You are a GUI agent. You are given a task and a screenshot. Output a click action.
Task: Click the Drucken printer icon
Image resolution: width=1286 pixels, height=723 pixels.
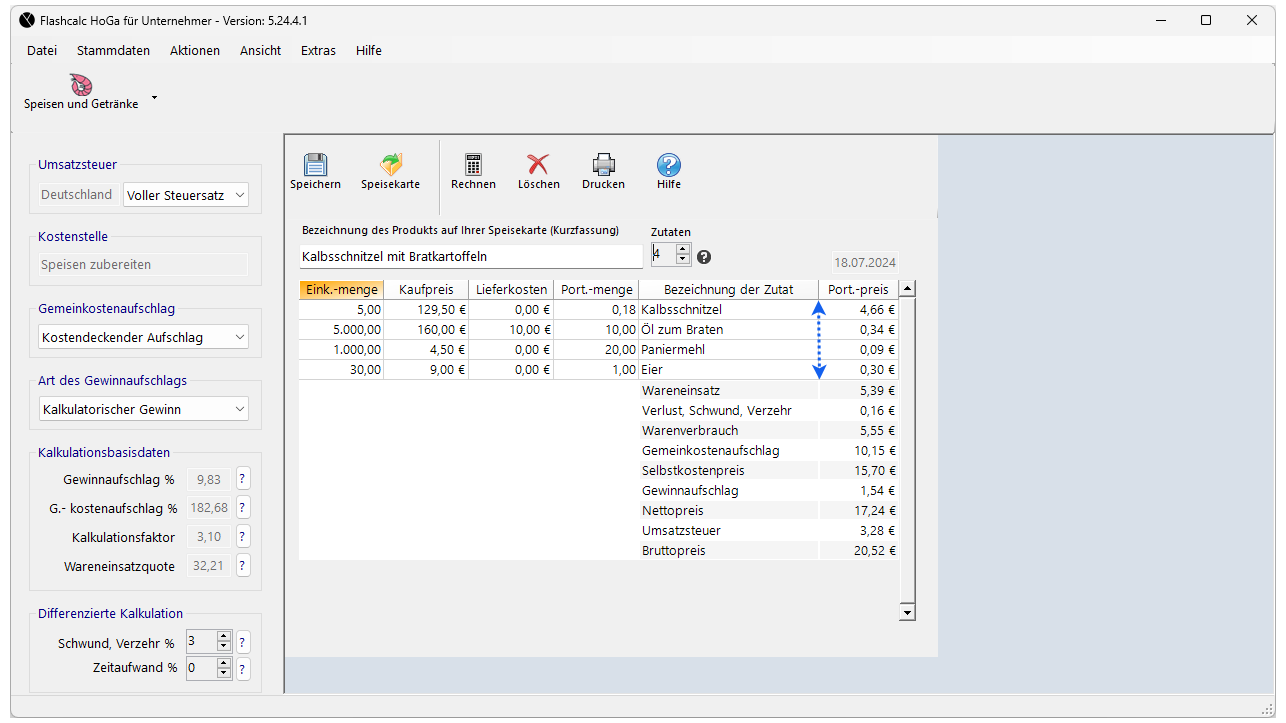click(x=603, y=165)
